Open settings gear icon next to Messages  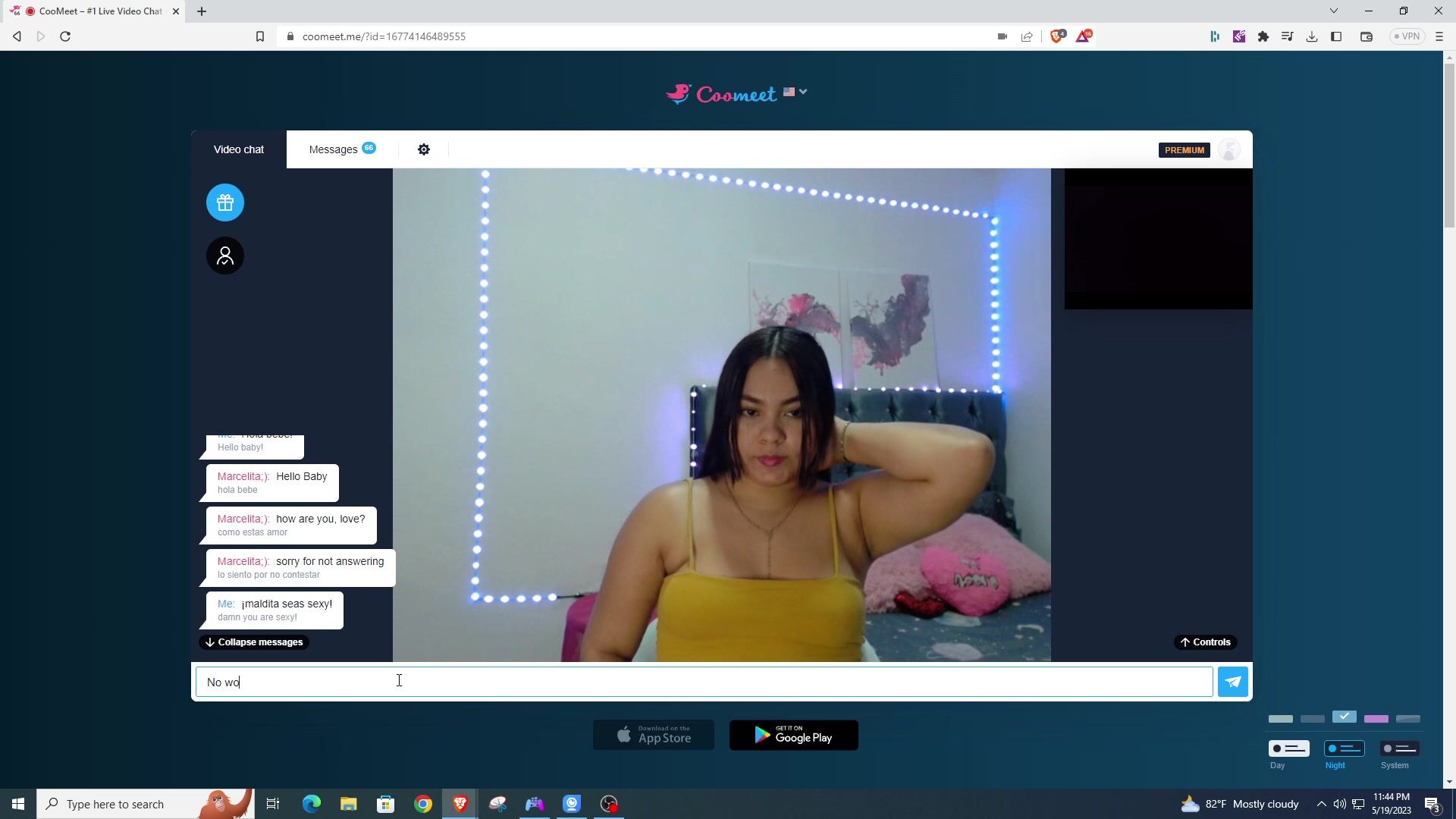(424, 149)
